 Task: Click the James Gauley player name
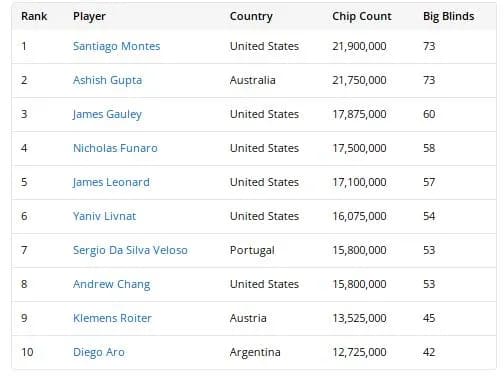click(107, 114)
